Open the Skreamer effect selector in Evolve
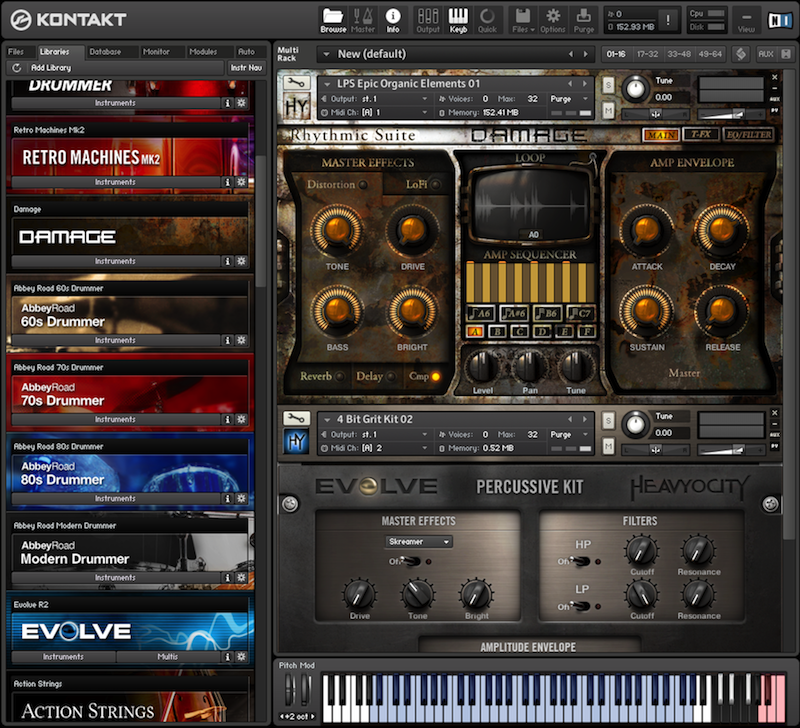Screen dimensions: 800x728 coord(417,541)
